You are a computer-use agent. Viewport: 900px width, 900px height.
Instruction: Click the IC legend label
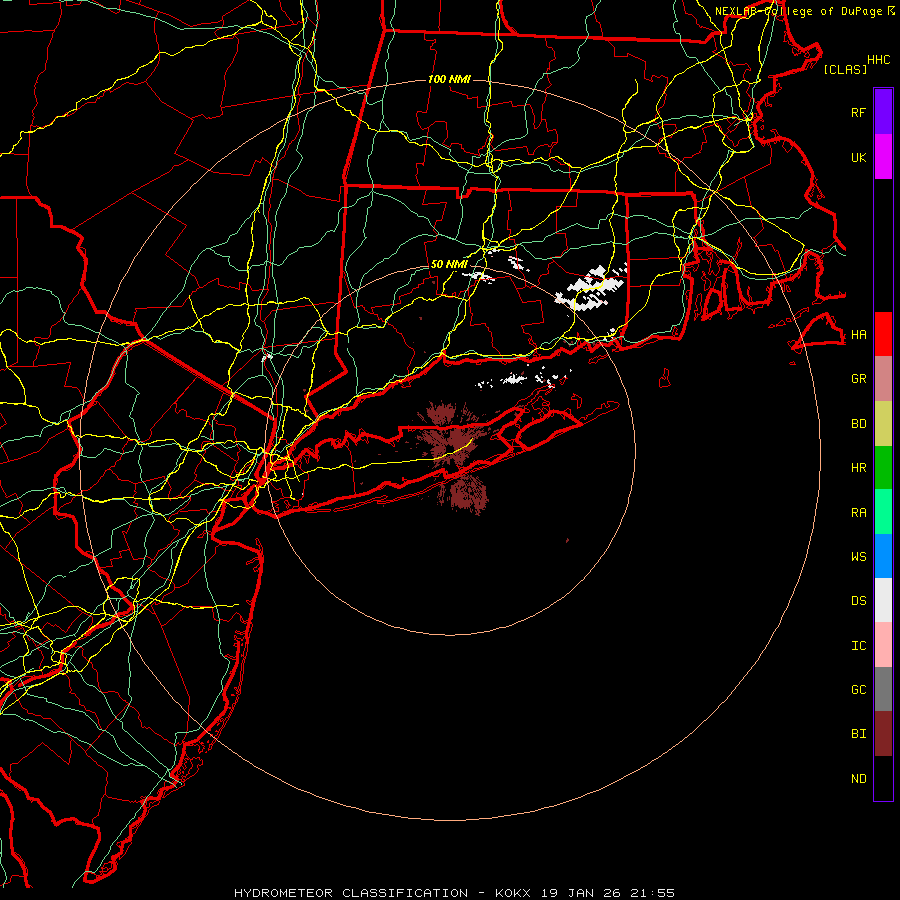coord(859,646)
